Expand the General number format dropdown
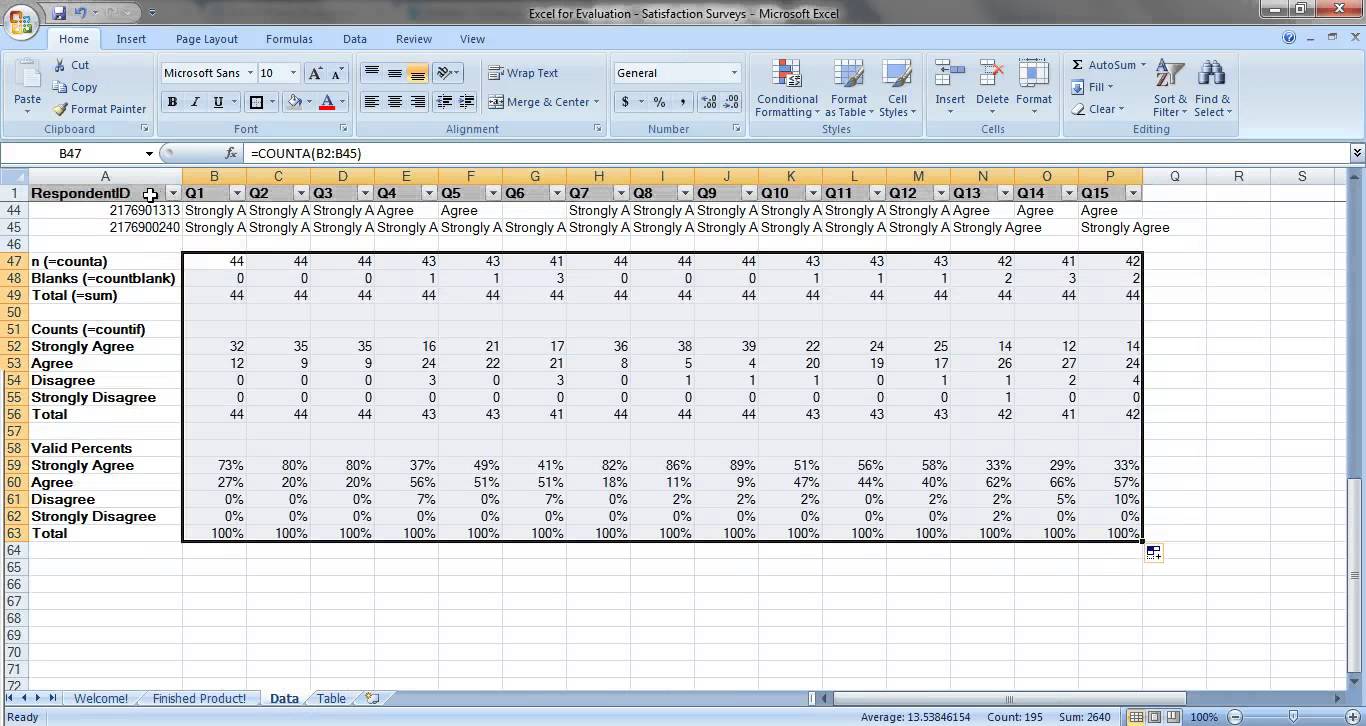The width and height of the screenshot is (1366, 726). pos(734,73)
